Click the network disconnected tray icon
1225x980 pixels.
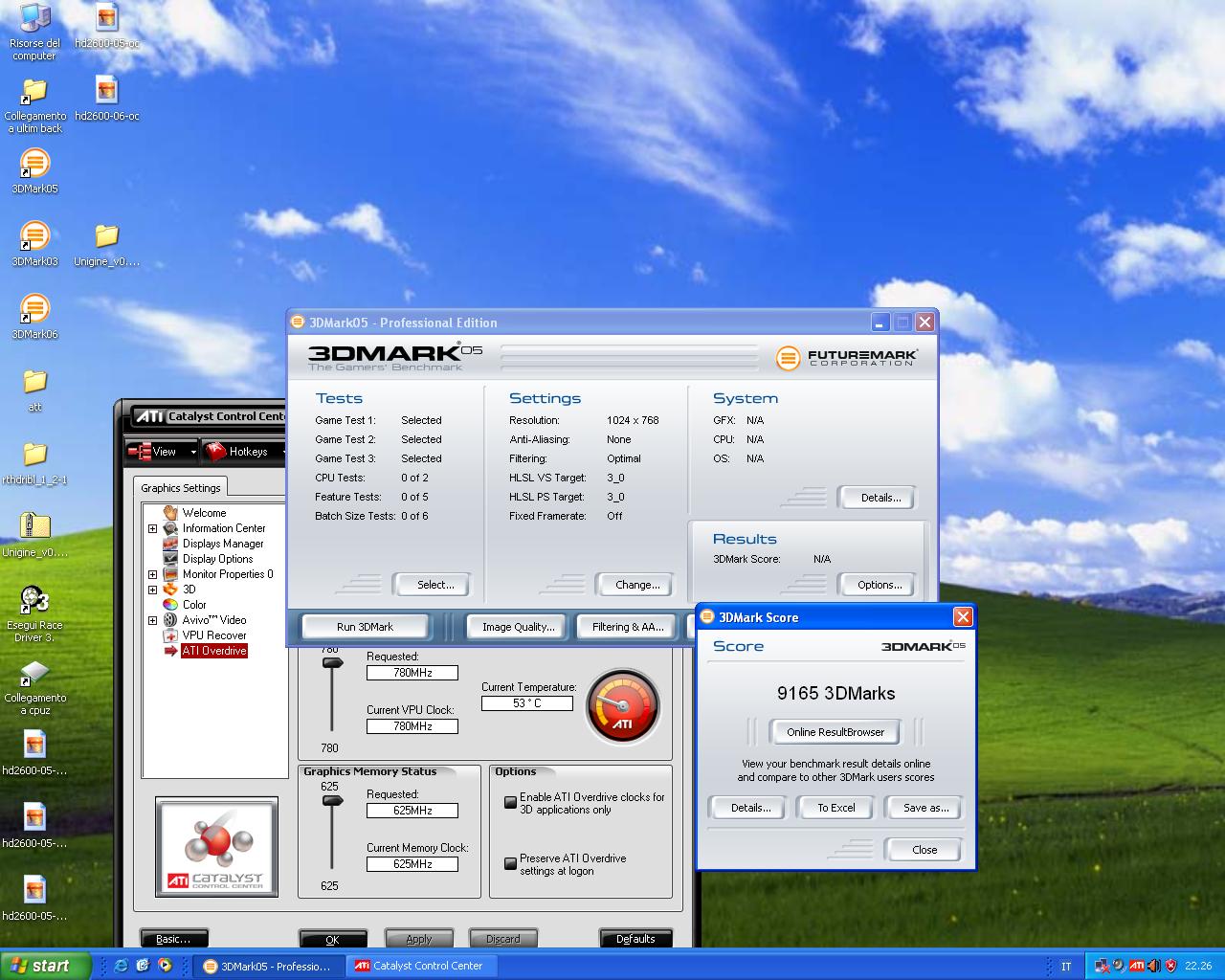[1102, 966]
